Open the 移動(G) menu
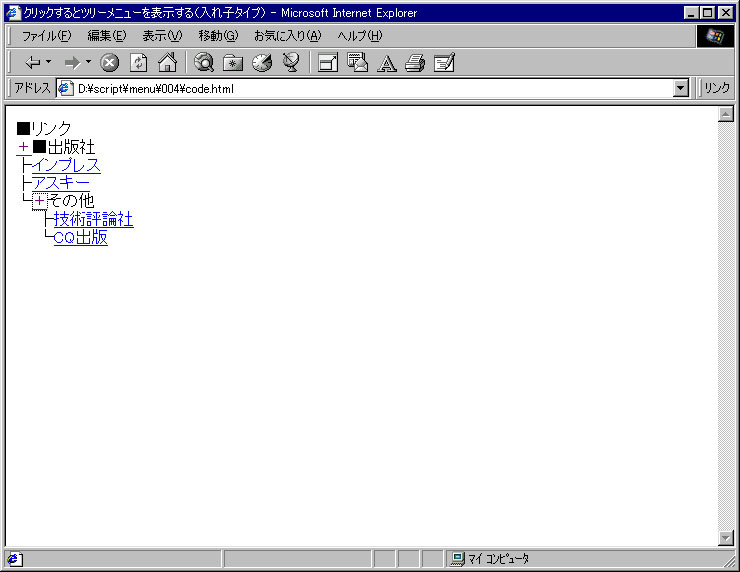The height and width of the screenshot is (572, 740). pyautogui.click(x=218, y=36)
